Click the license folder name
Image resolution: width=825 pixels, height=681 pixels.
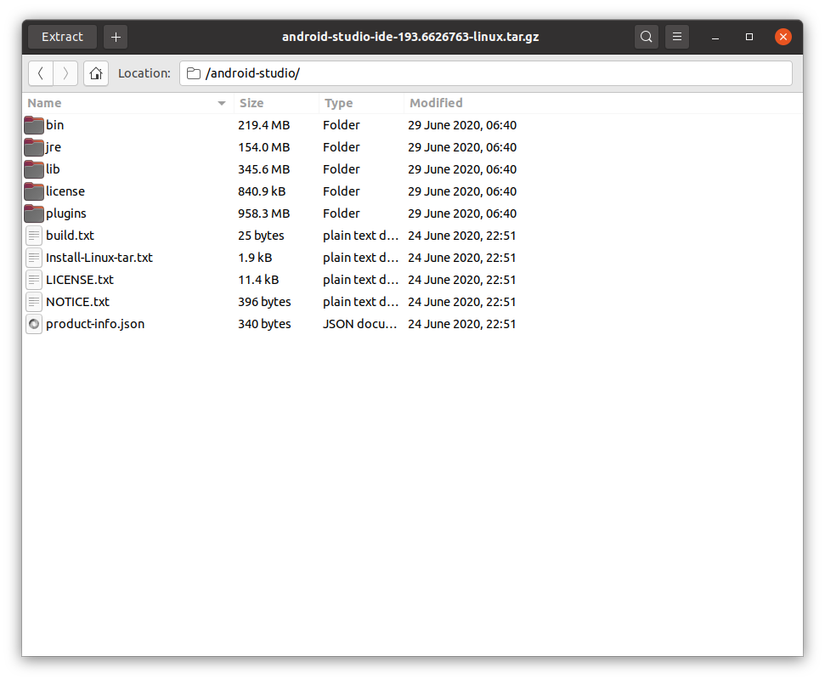[x=65, y=192]
